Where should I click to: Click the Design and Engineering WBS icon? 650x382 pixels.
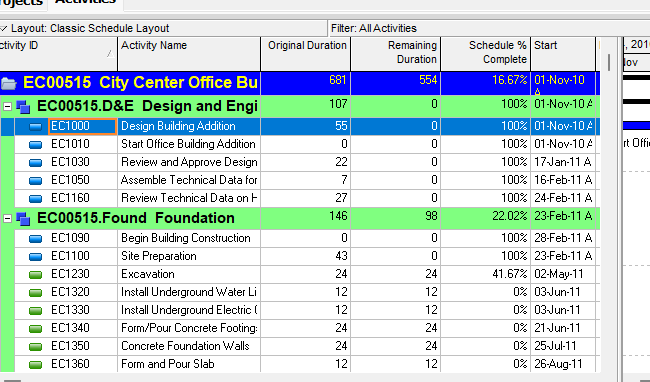[23, 107]
